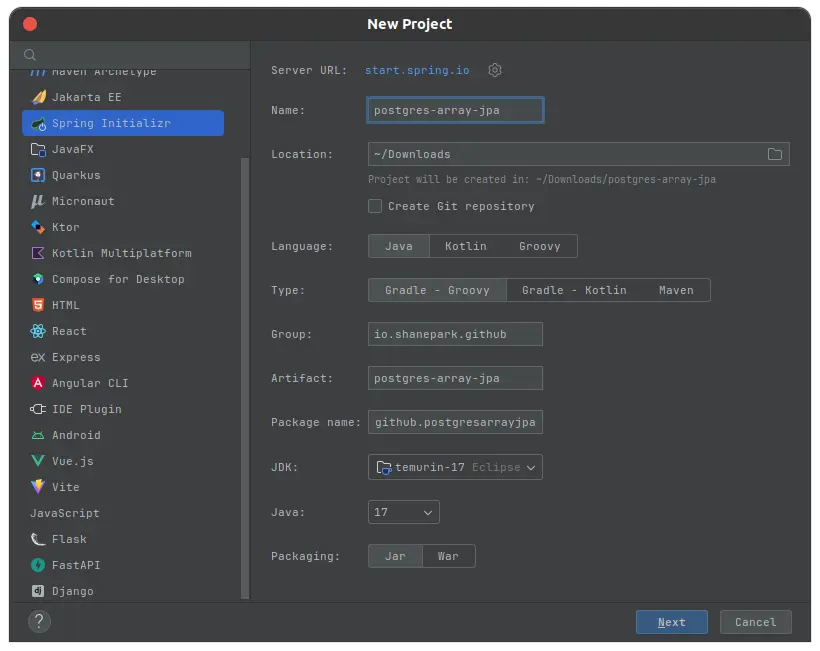Screen dimensions: 820x651
Task: Select JavaScript generator in list
Action: pyautogui.click(x=123, y=513)
